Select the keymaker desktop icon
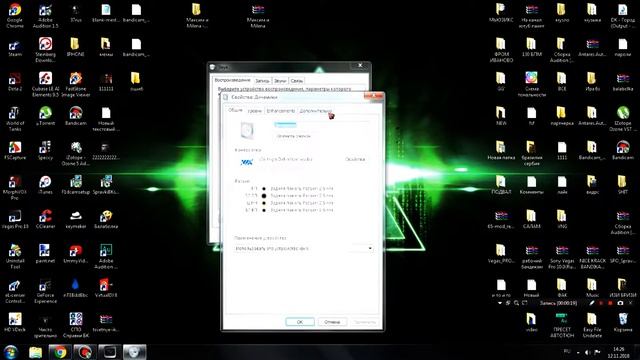Screen dimensions: 640x360 click(x=76, y=219)
